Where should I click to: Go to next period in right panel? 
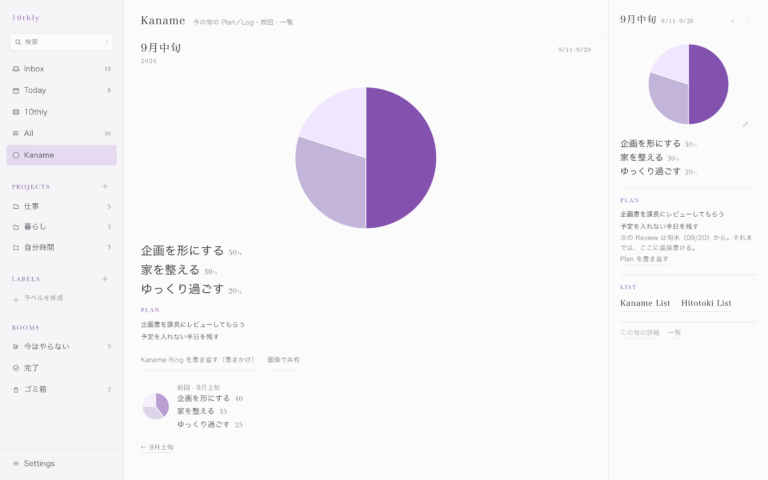748,21
